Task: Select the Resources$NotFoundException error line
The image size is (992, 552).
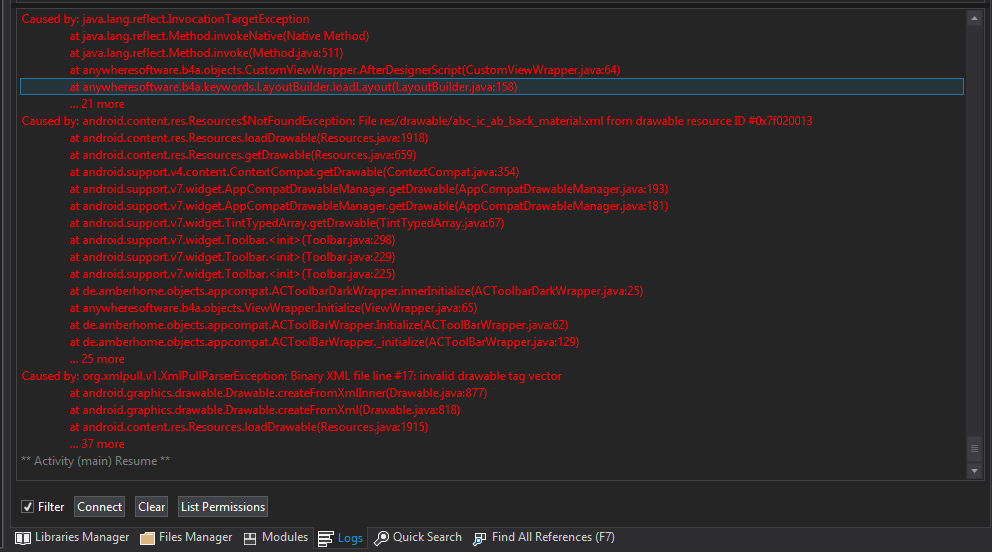Action: click(416, 121)
